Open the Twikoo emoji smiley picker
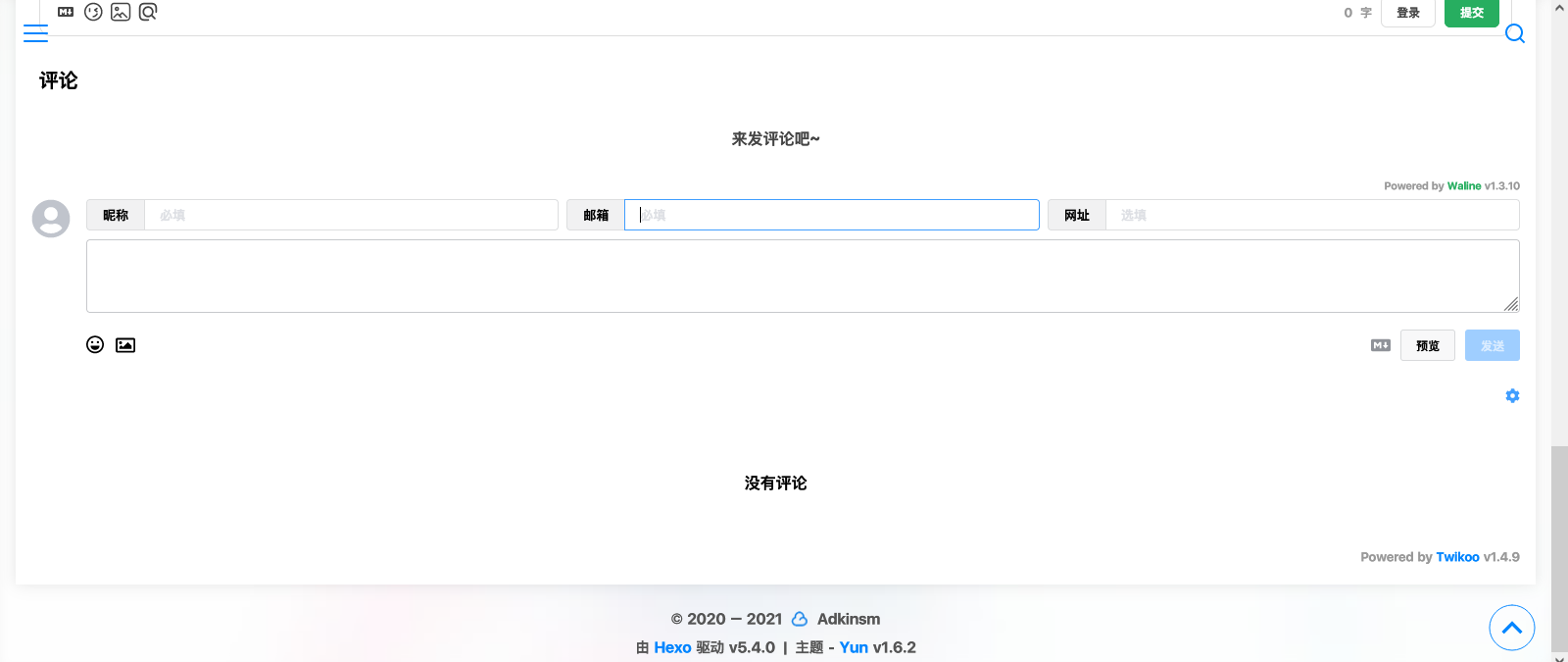Screen dimensions: 1568x662 [x=95, y=344]
